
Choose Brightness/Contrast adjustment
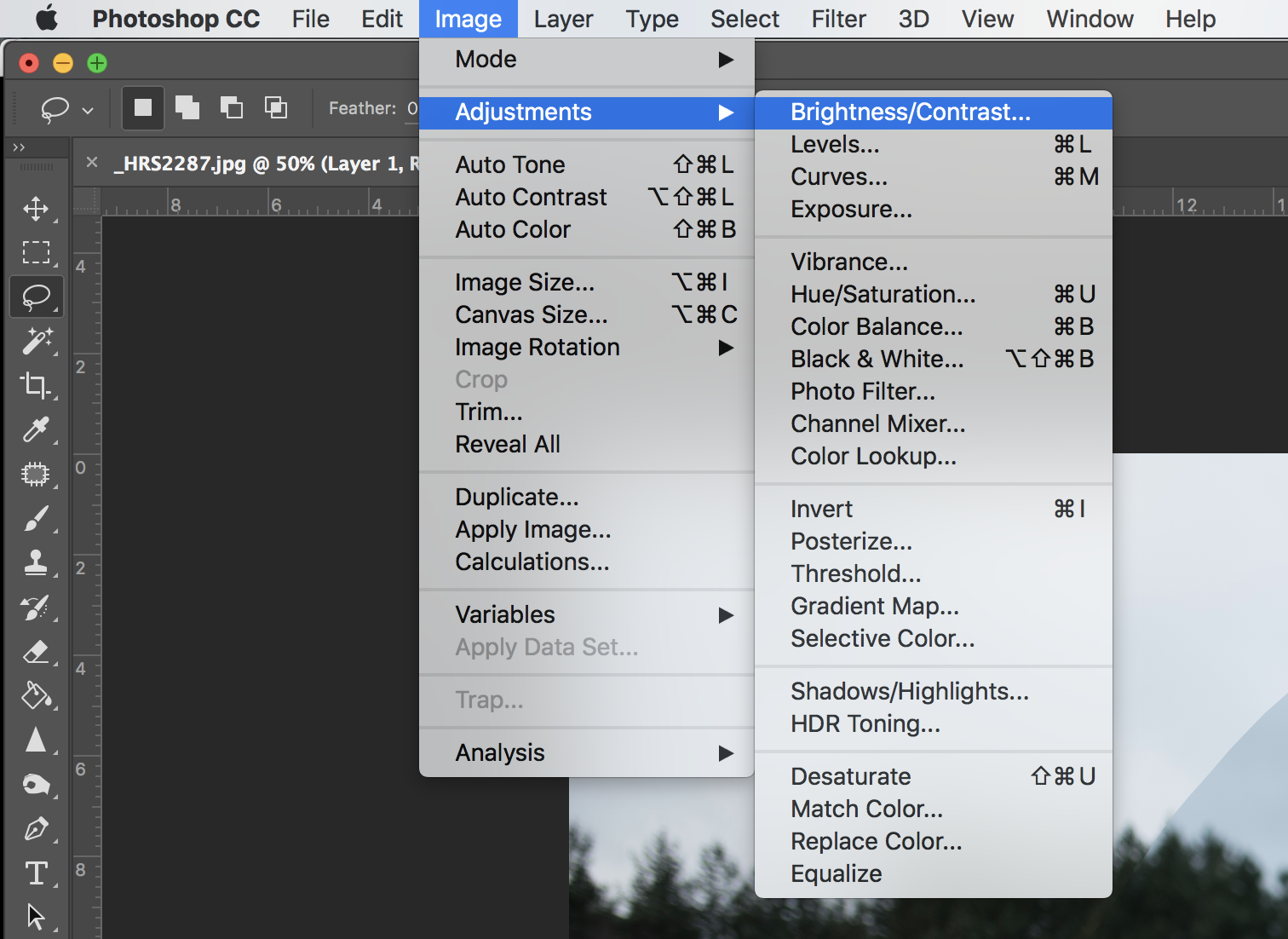click(934, 112)
